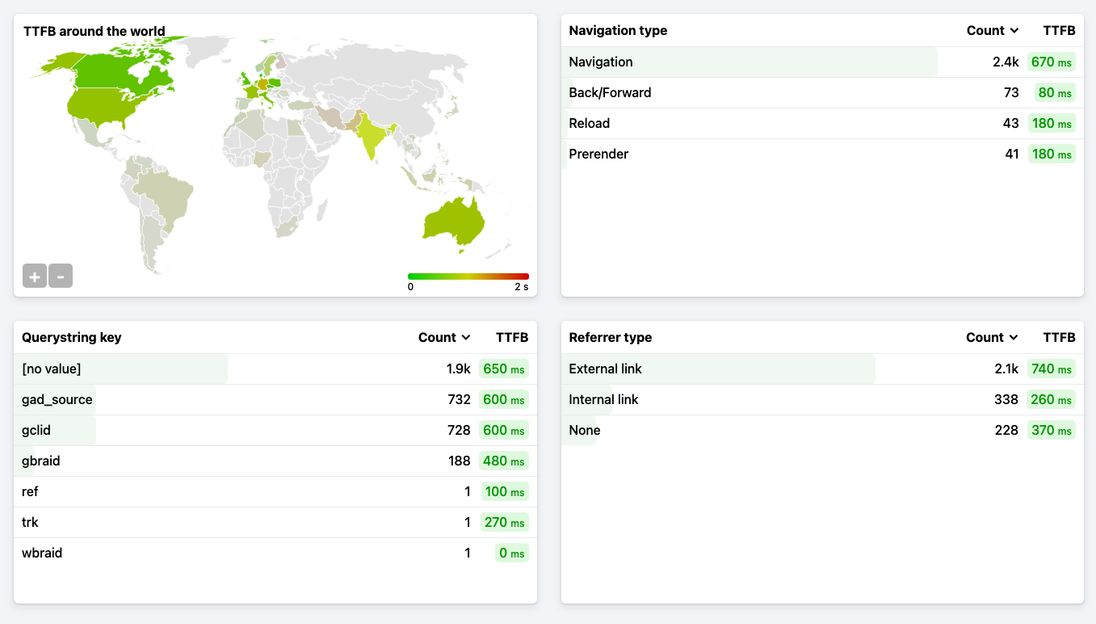The height and width of the screenshot is (624, 1096).
Task: Click the TTFB color scale legend
Action: coord(468,276)
